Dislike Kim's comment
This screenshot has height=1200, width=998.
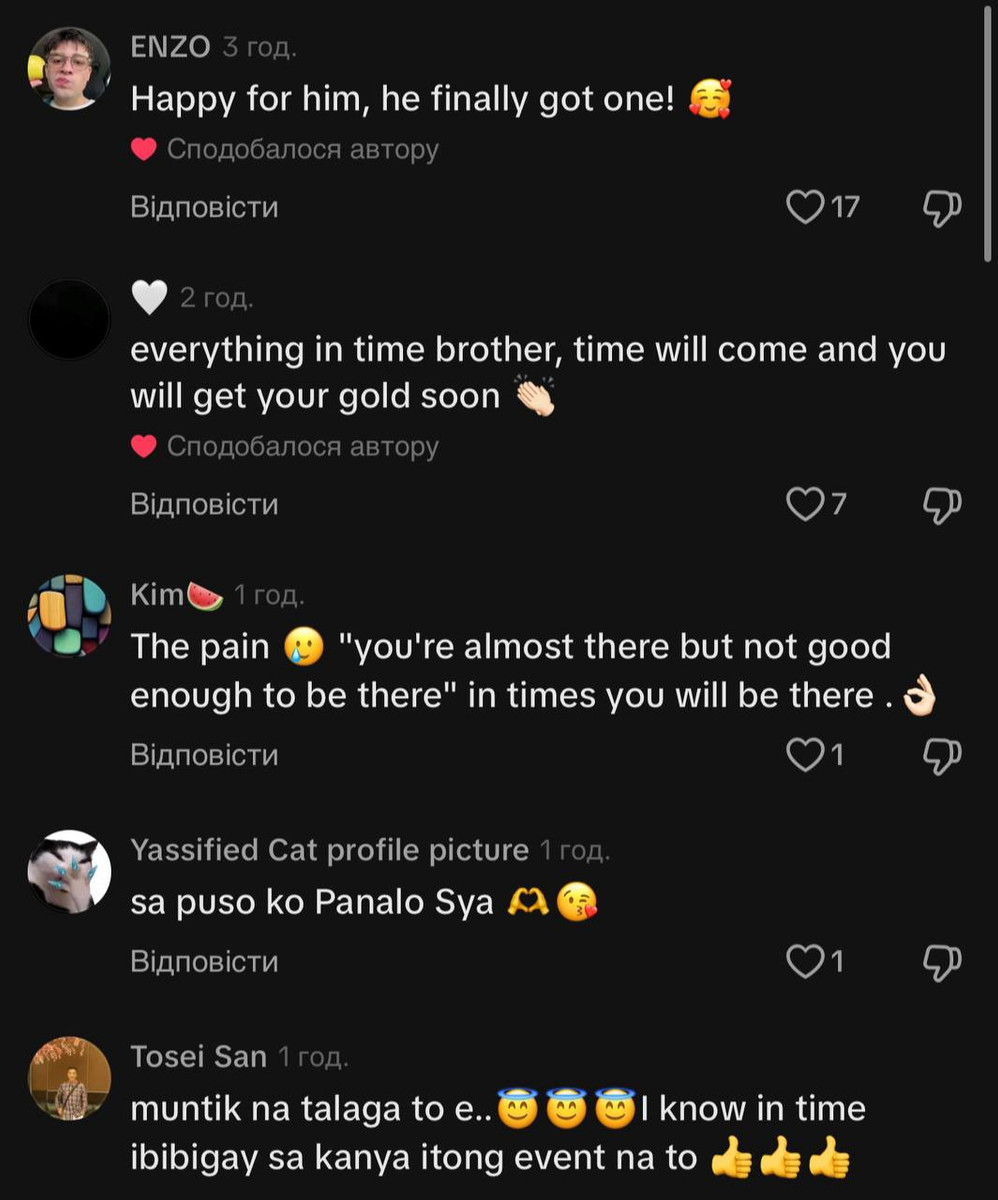point(941,755)
